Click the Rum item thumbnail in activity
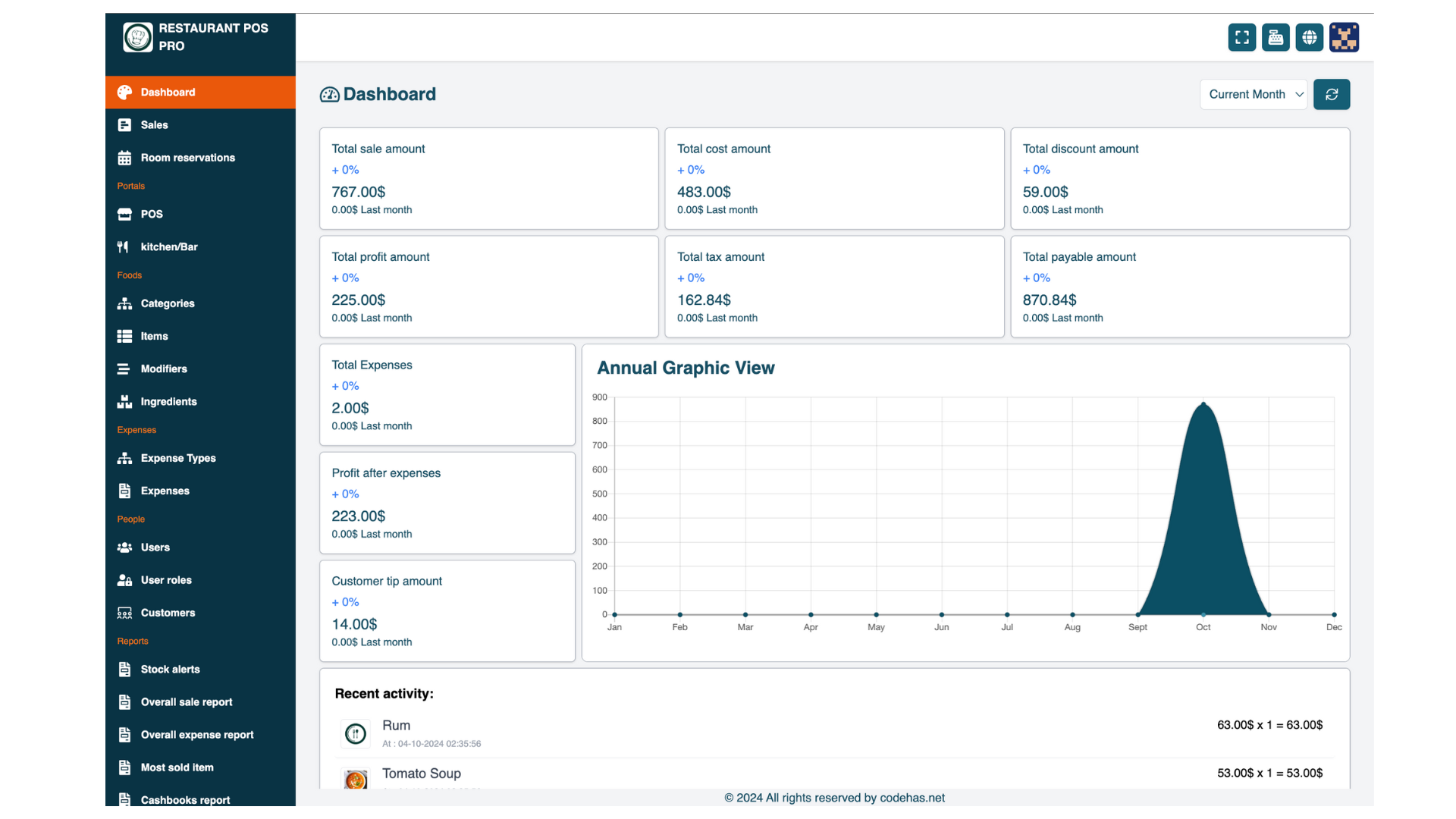1456x819 pixels. [356, 733]
